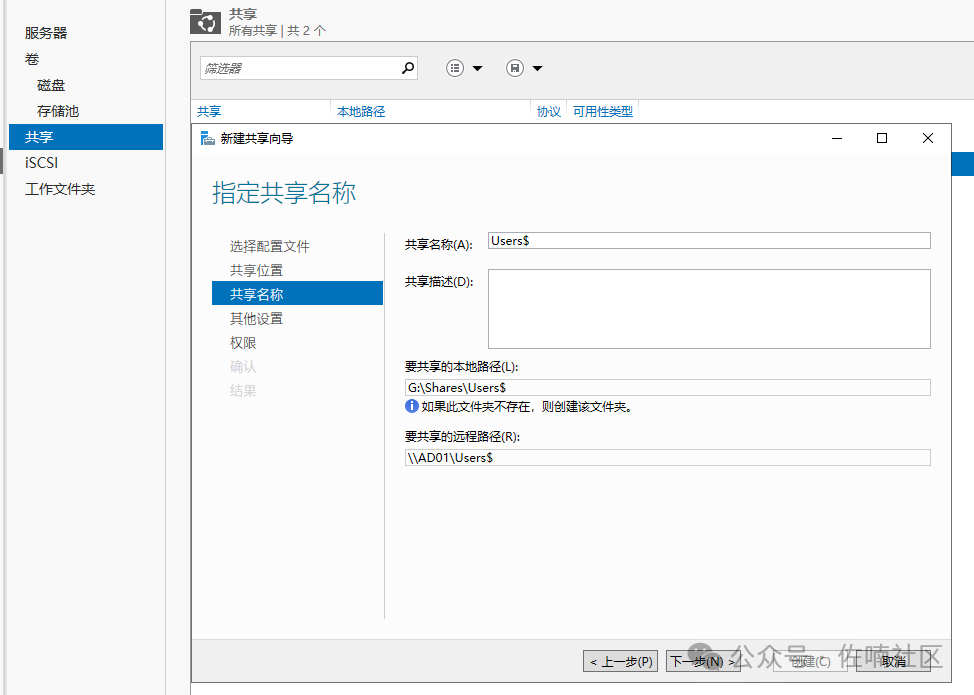Screen dimensions: 974x695
Task: Sort by the 本地路径 column header
Action: click(x=361, y=111)
